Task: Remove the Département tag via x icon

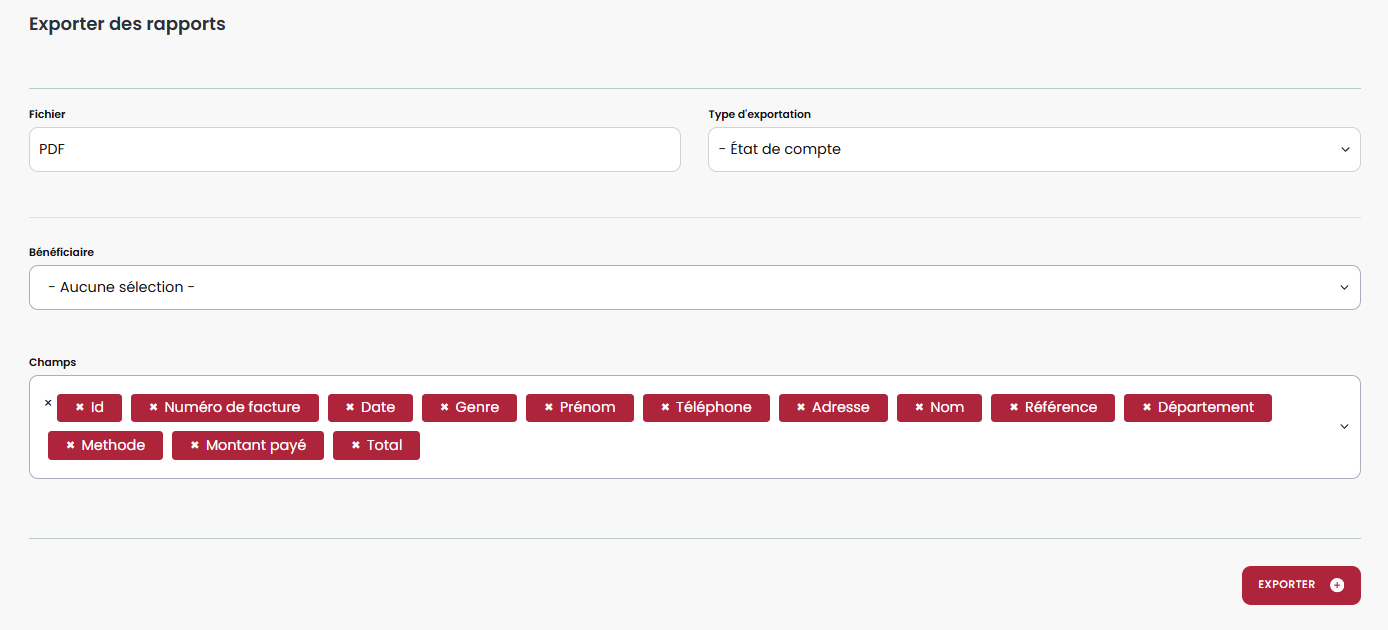Action: (x=1147, y=408)
